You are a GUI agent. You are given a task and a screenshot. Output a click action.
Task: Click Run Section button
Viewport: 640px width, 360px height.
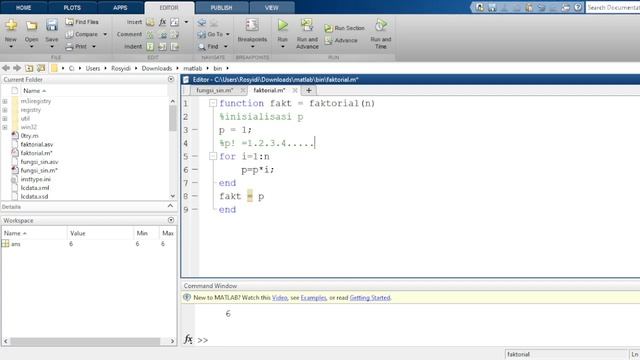point(344,28)
